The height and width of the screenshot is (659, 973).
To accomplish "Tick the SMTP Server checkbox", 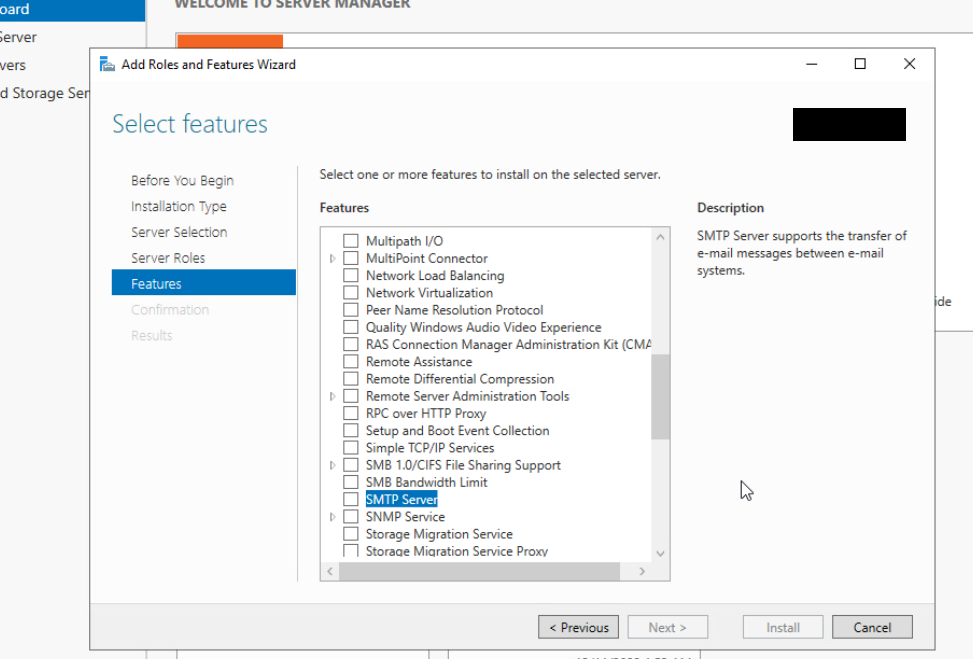I will [351, 499].
